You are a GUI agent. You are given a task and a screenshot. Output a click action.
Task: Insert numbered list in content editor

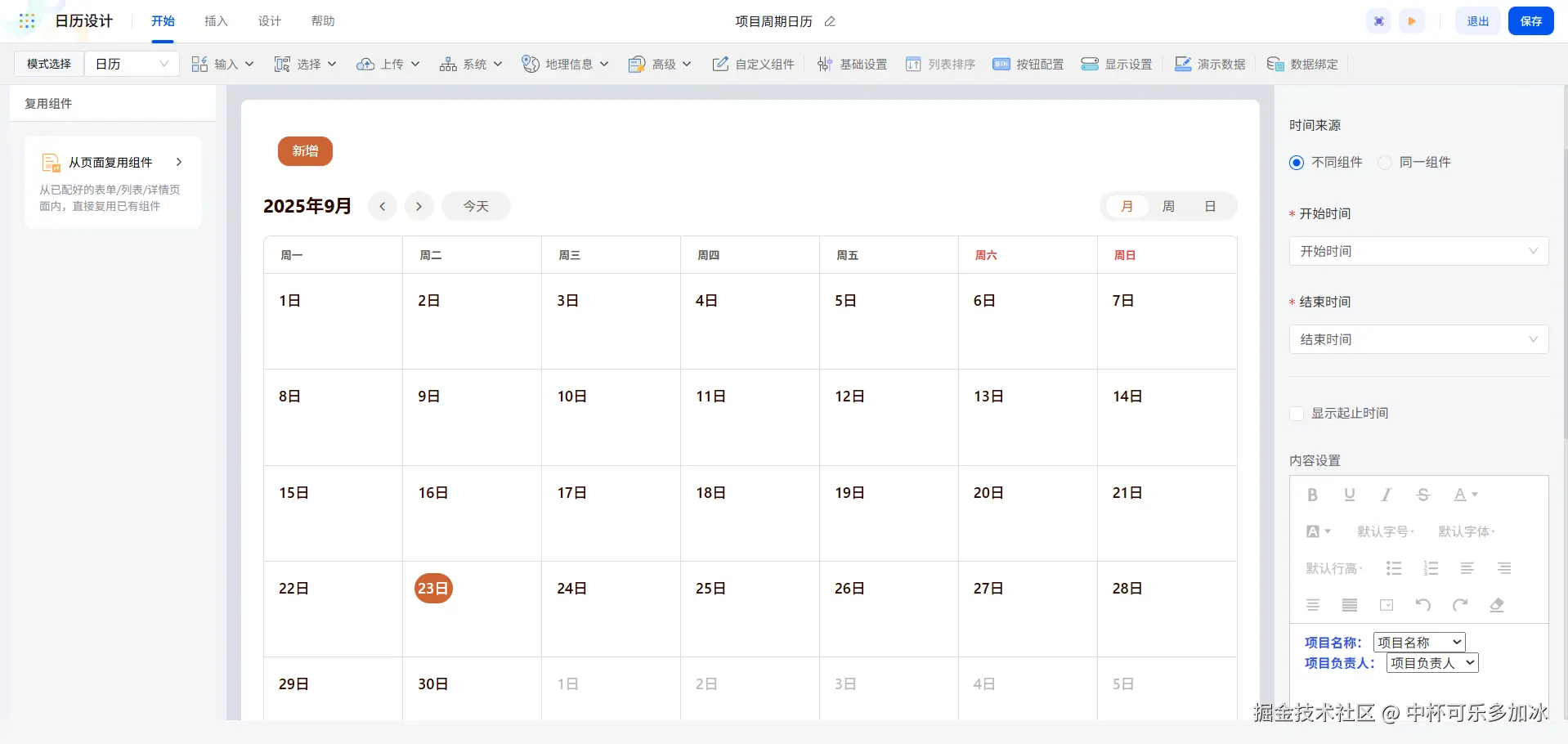pos(1431,568)
